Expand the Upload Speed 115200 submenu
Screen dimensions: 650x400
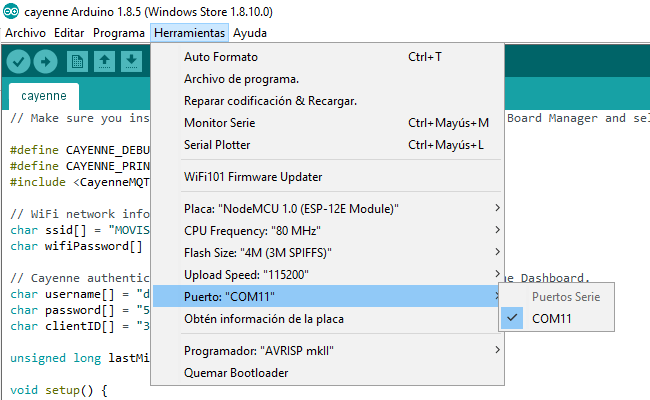[260, 274]
